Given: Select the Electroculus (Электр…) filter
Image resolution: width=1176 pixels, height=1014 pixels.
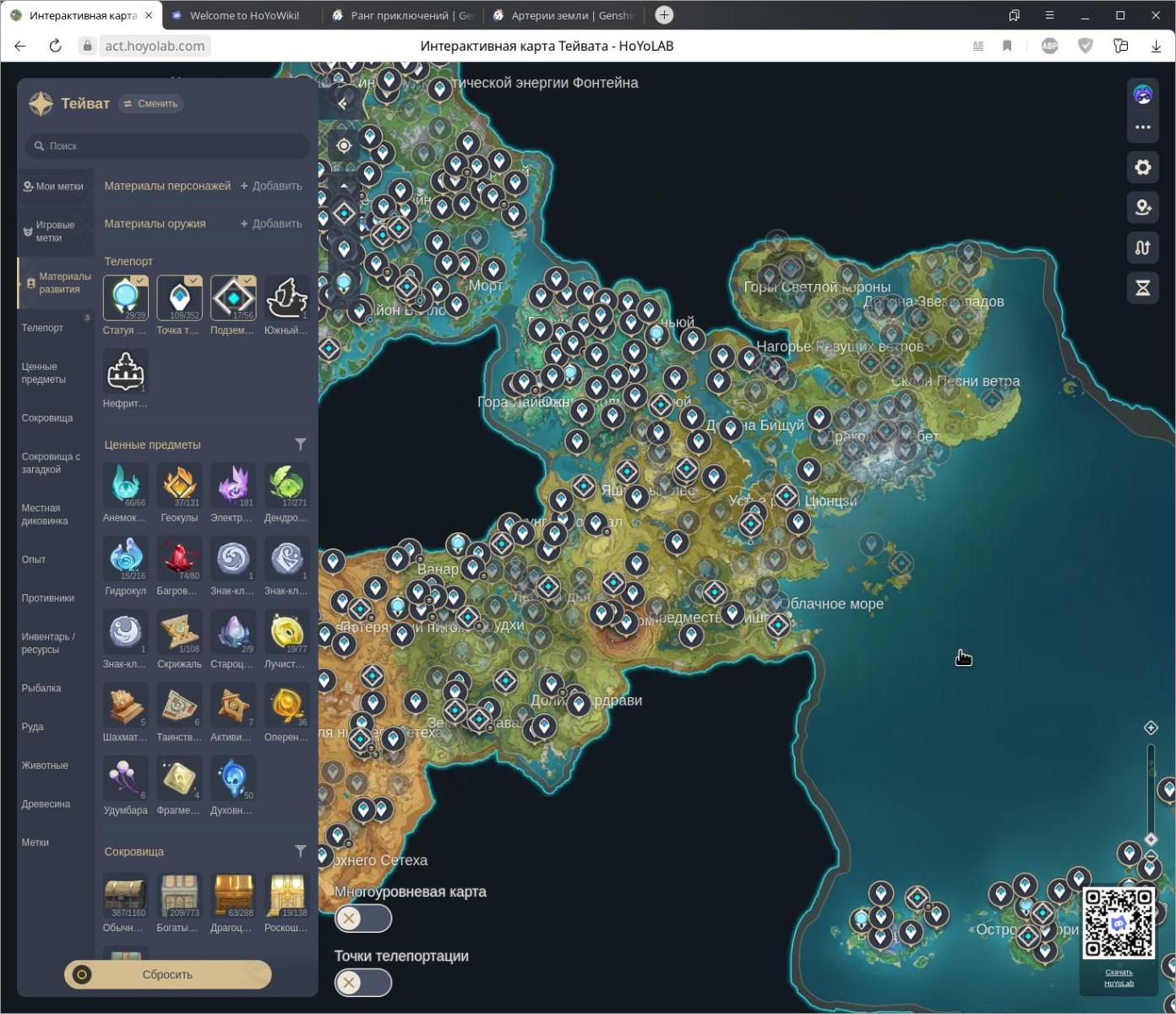Looking at the screenshot, I should tap(233, 485).
